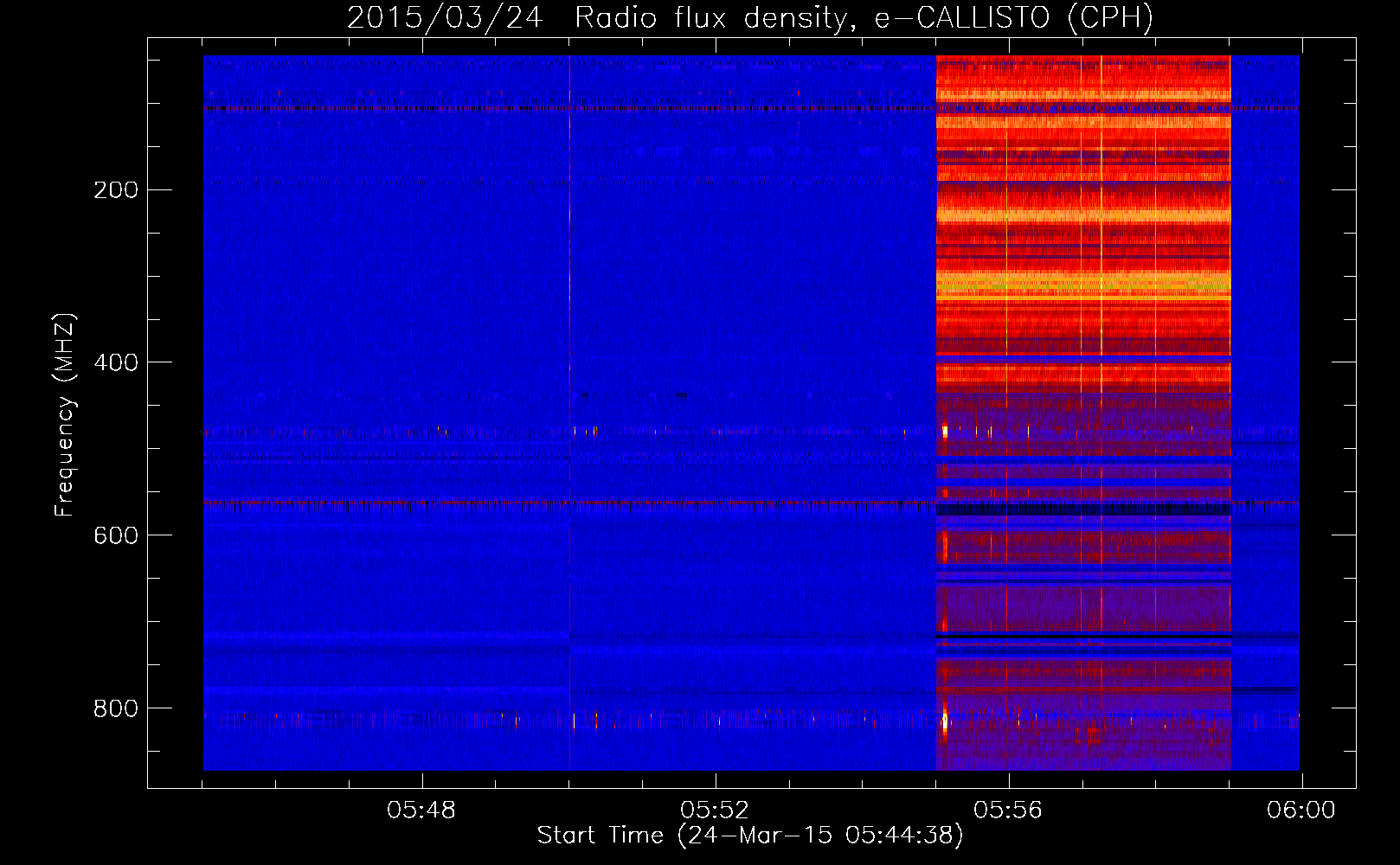Click the 06:00 time tick label

pos(1301,811)
